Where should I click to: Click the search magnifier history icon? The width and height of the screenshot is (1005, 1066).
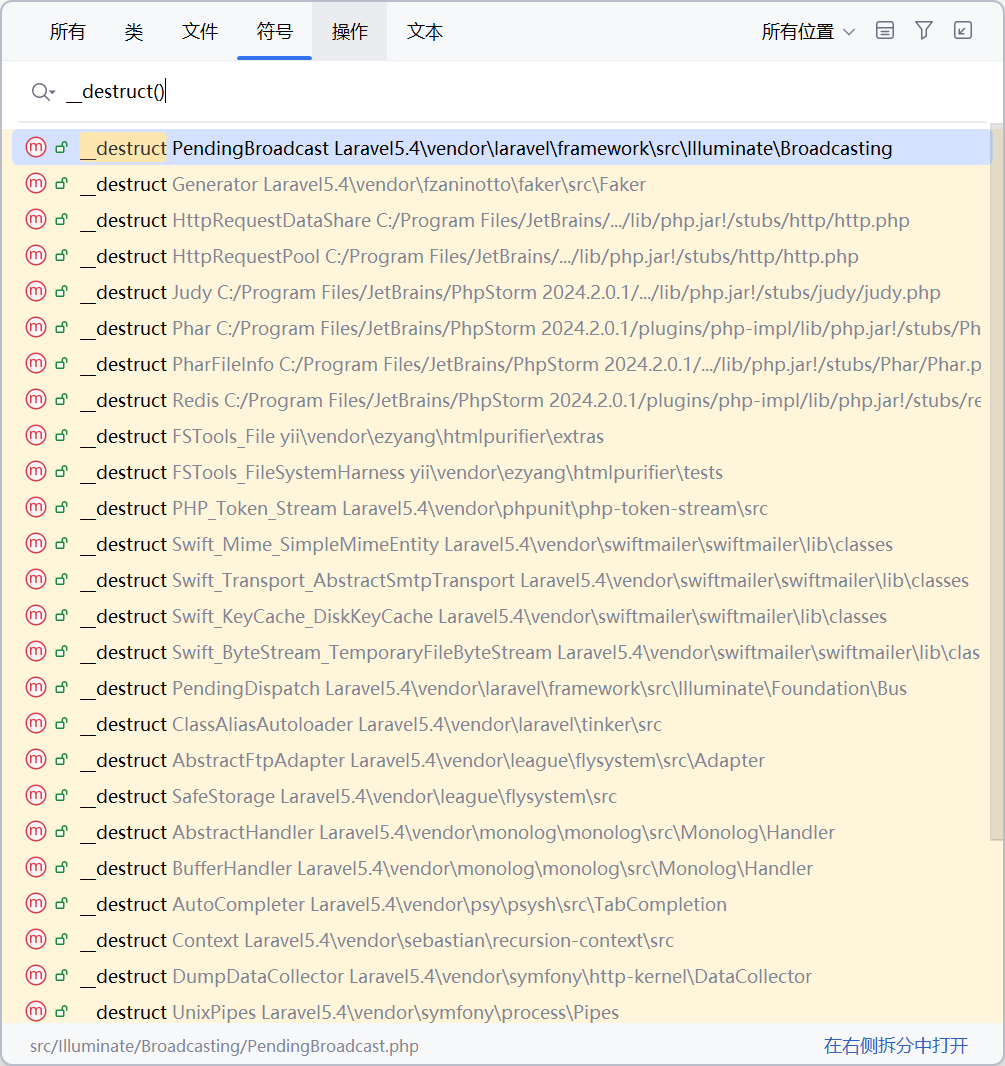coord(43,92)
